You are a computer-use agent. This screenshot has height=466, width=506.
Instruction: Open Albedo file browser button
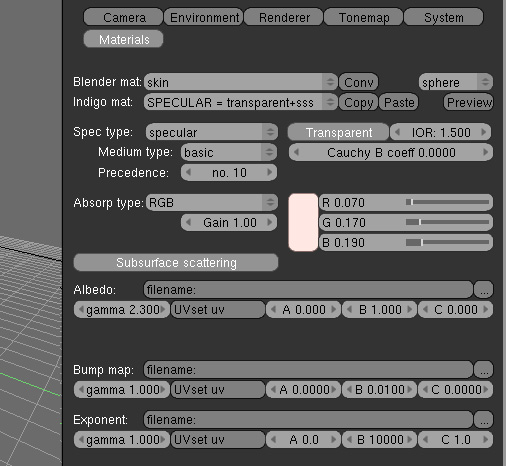(x=484, y=290)
